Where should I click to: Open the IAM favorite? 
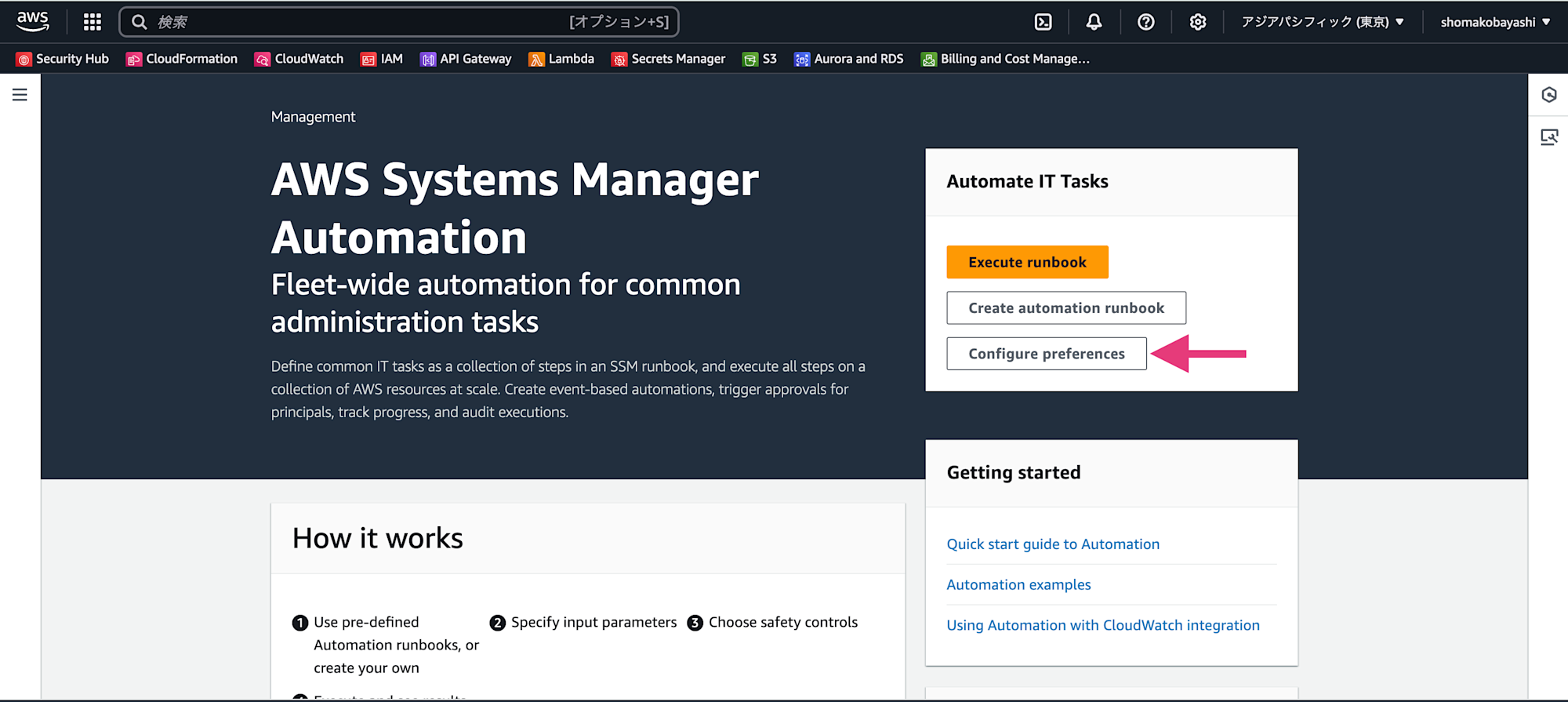coord(382,59)
